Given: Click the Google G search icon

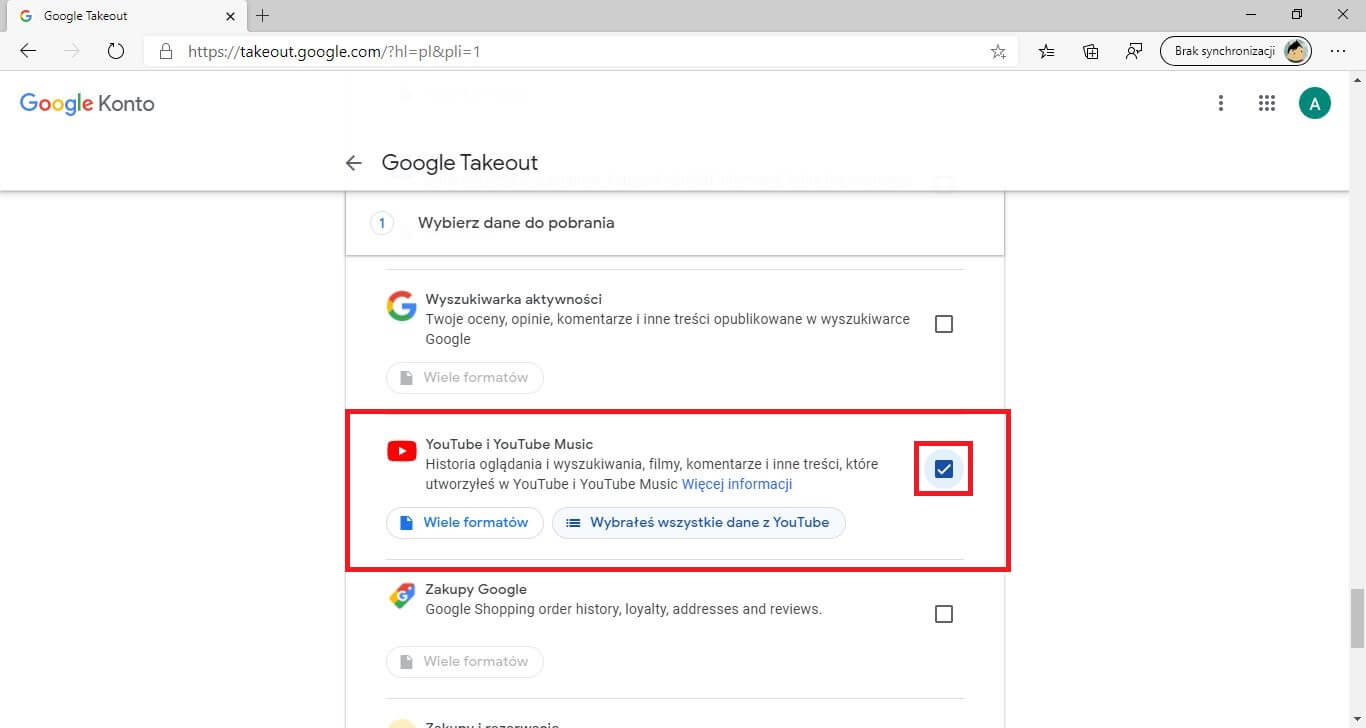Looking at the screenshot, I should [x=401, y=306].
